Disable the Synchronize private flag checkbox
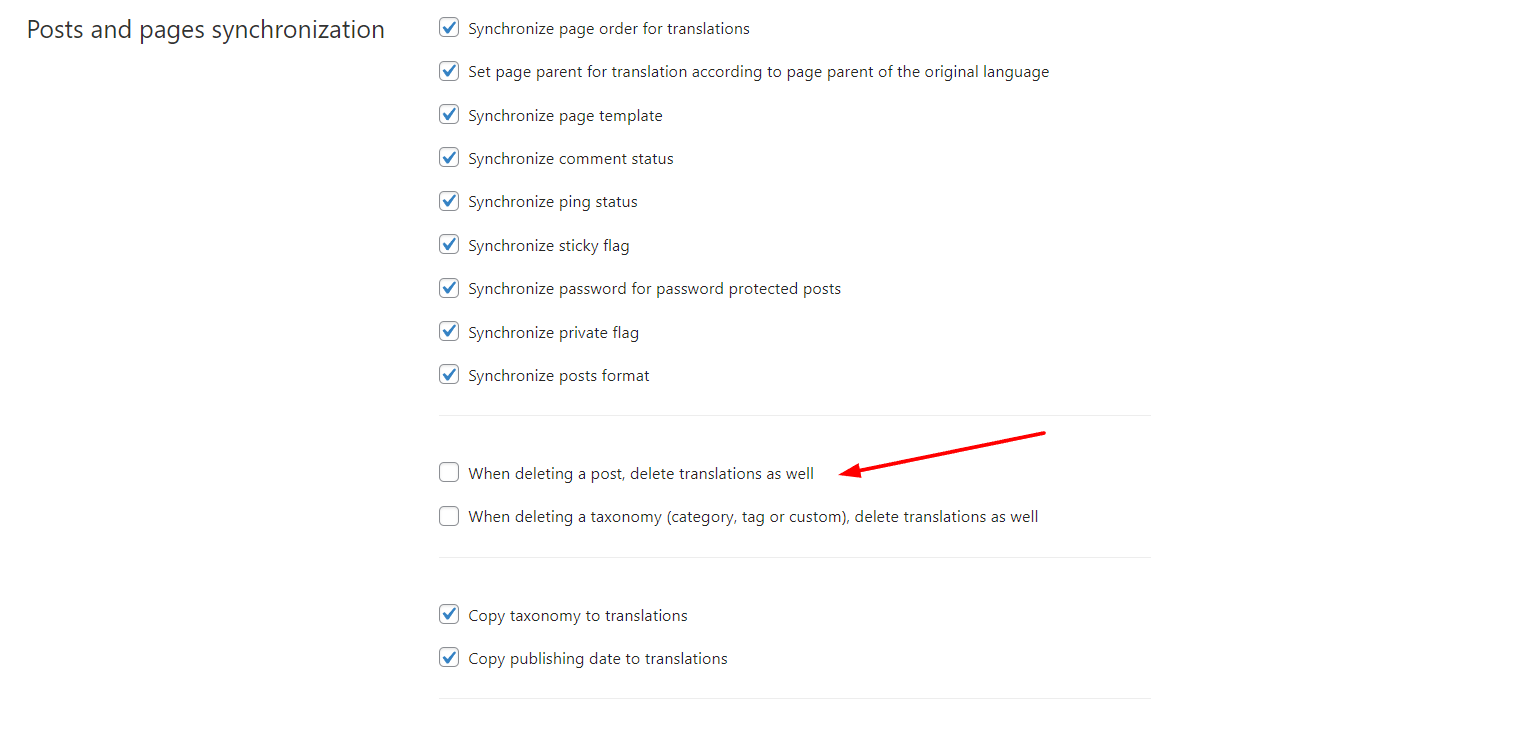 tap(449, 332)
